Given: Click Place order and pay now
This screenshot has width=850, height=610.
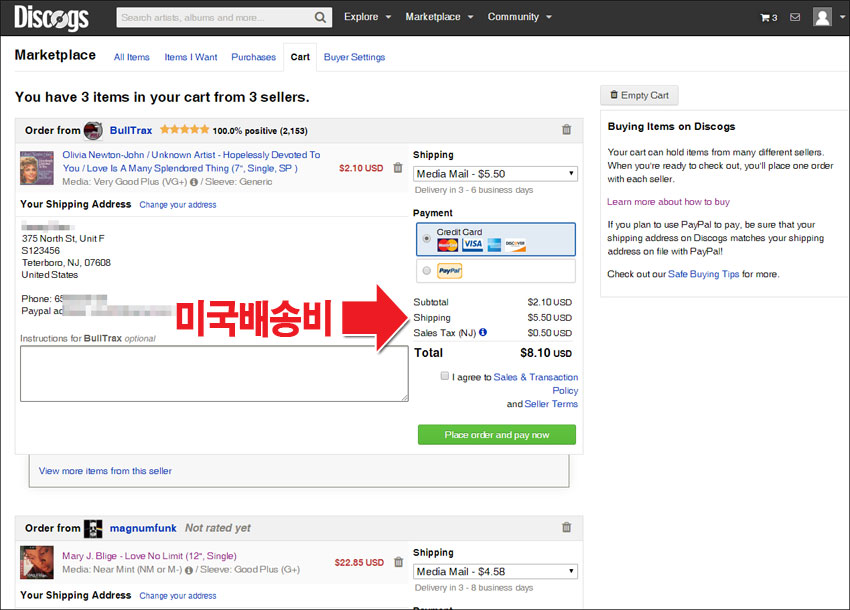Looking at the screenshot, I should pyautogui.click(x=497, y=435).
